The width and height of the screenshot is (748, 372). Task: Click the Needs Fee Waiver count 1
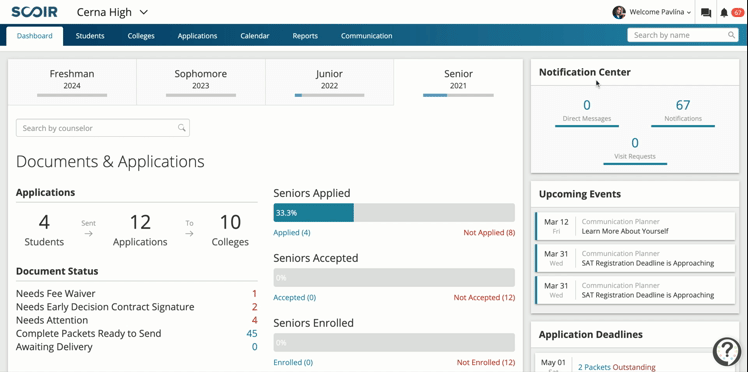[254, 294]
